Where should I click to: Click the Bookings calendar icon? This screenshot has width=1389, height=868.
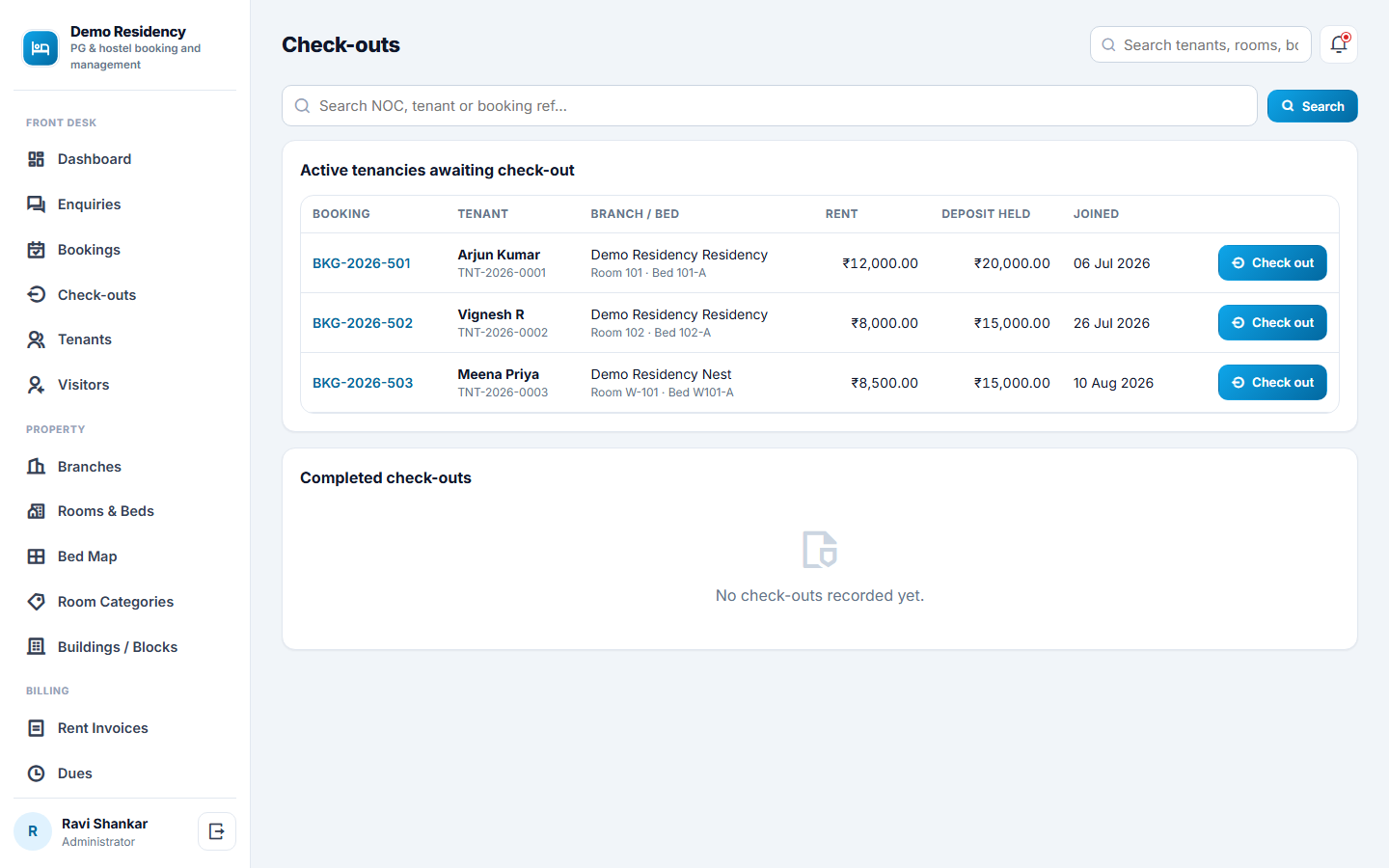tap(36, 250)
